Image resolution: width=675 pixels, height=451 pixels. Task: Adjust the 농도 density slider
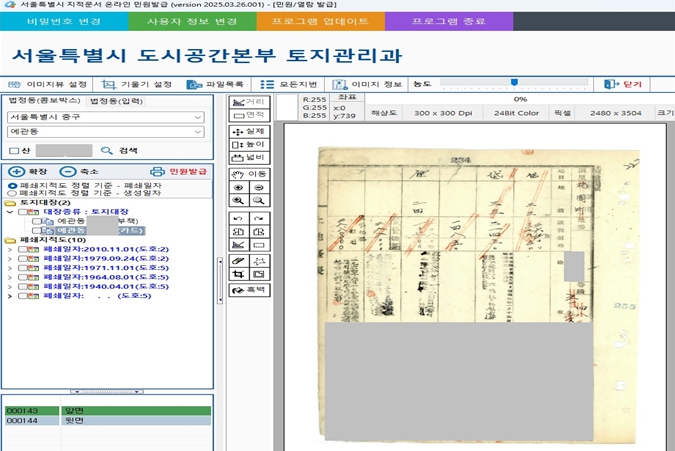[514, 84]
